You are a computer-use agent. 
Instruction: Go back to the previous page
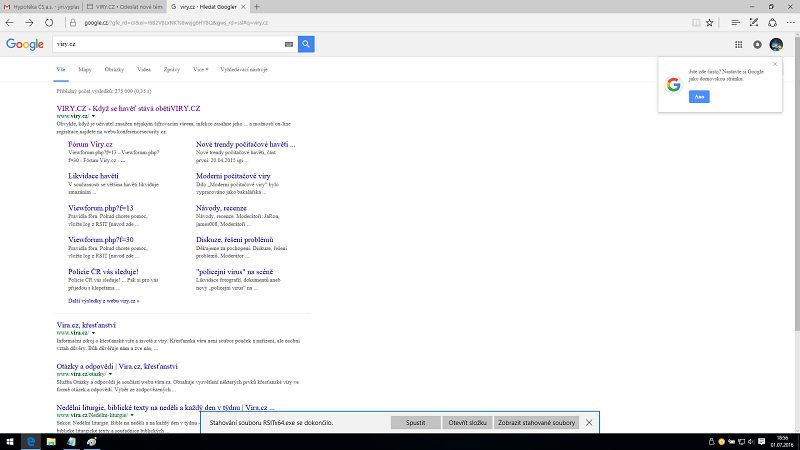[9, 22]
